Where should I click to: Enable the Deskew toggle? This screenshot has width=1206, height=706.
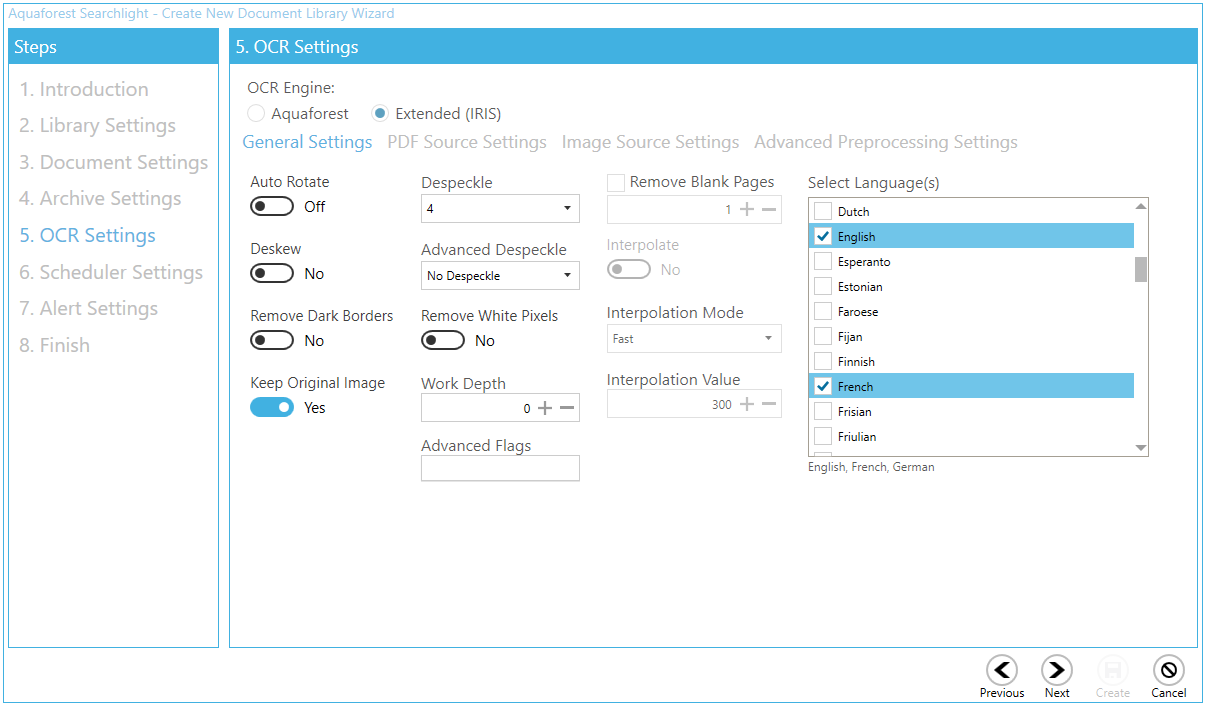(271, 274)
